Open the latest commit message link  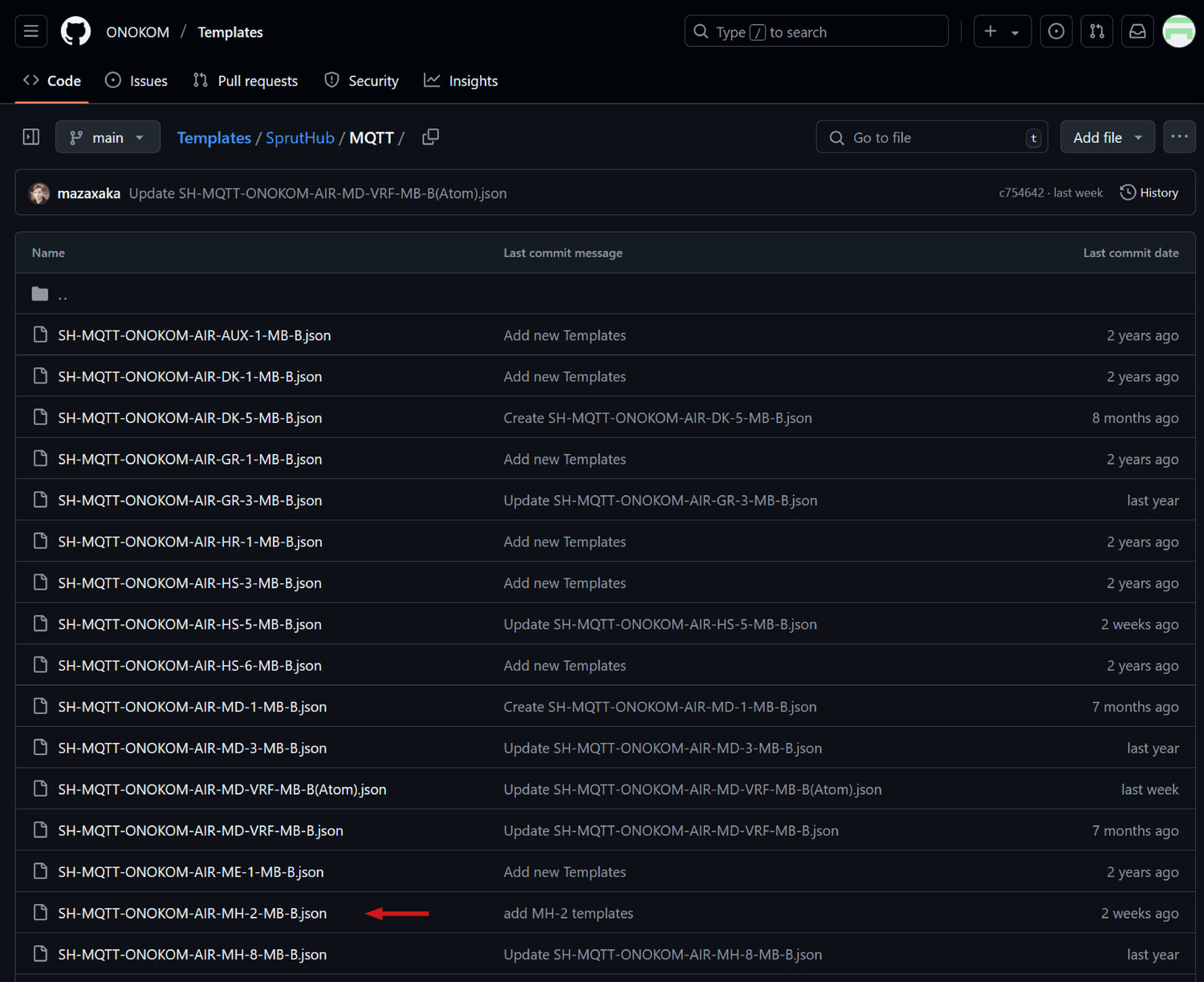coord(318,193)
